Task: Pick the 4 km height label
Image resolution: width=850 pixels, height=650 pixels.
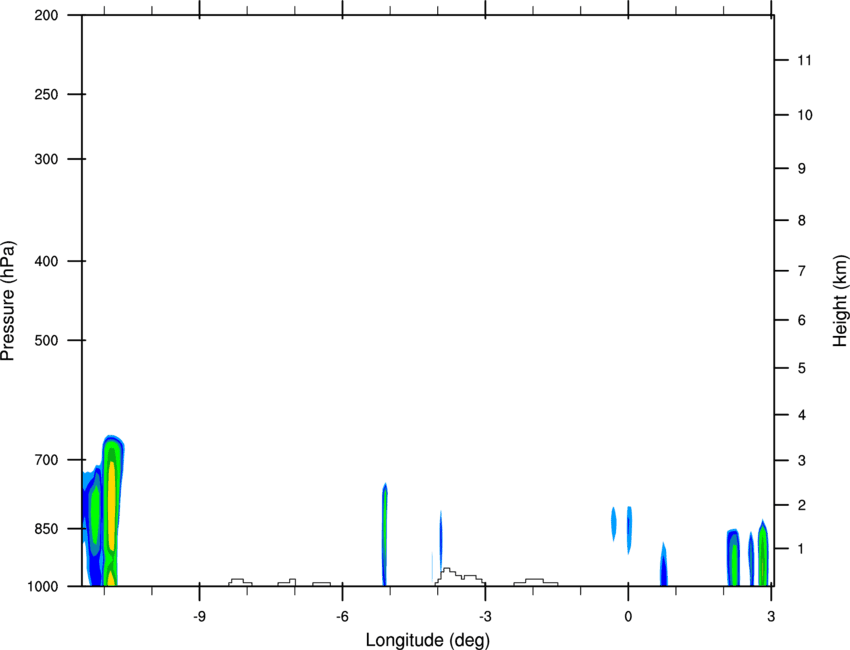Action: click(x=801, y=415)
